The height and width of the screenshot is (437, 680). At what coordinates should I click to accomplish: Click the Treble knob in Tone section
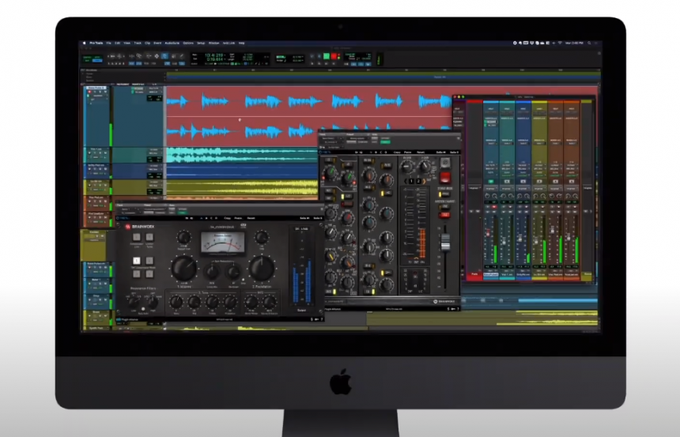(212, 302)
